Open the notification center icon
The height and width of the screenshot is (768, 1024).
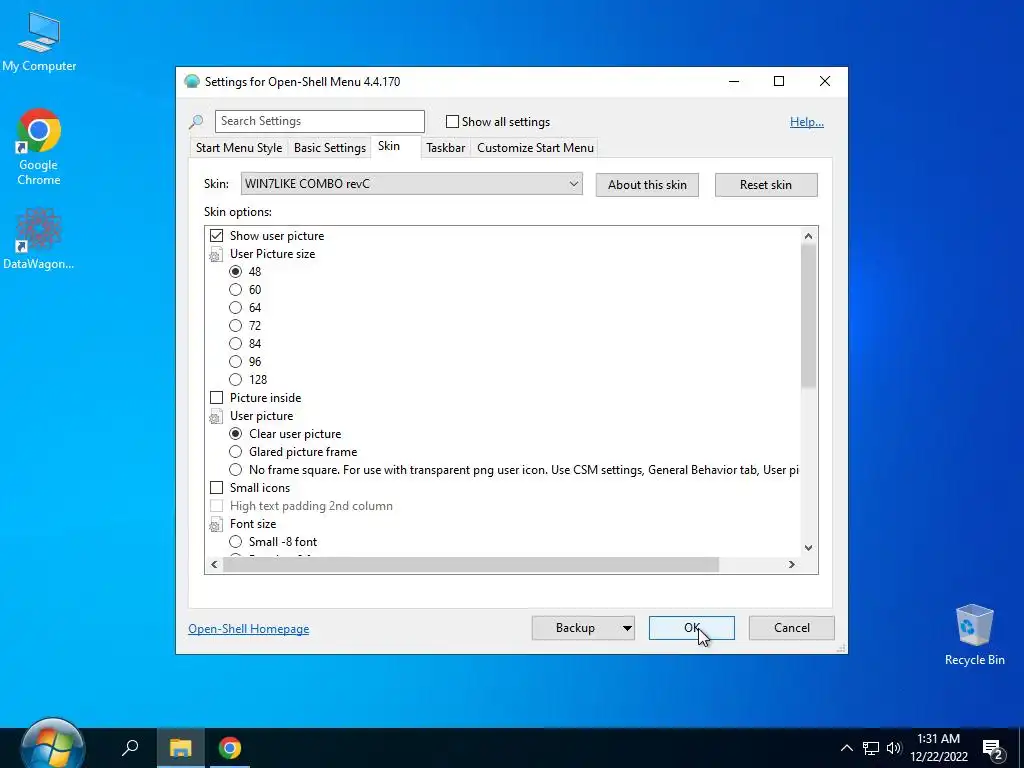pos(993,748)
